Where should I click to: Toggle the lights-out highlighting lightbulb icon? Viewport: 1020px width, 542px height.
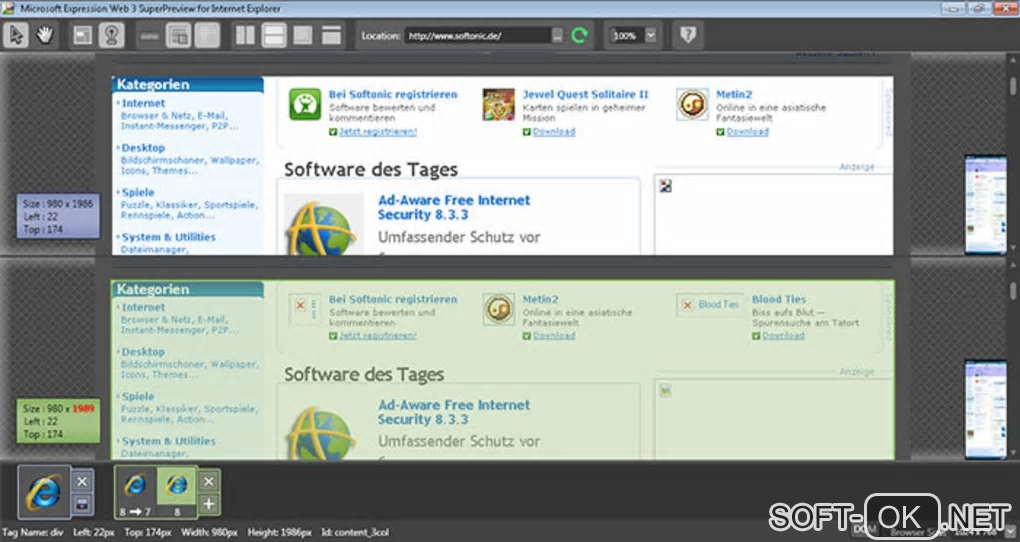click(x=111, y=35)
